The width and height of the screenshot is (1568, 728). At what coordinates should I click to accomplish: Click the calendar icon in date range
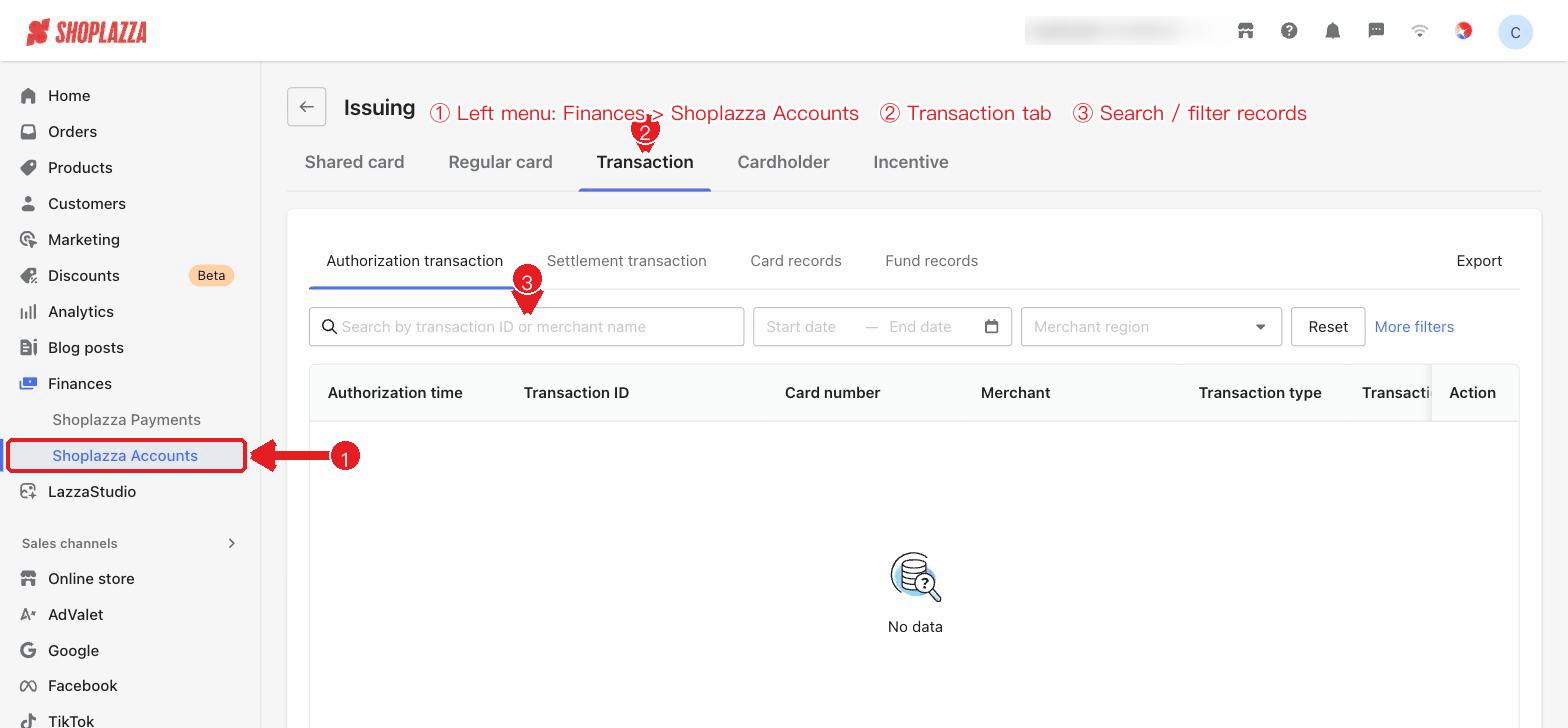[x=991, y=327]
